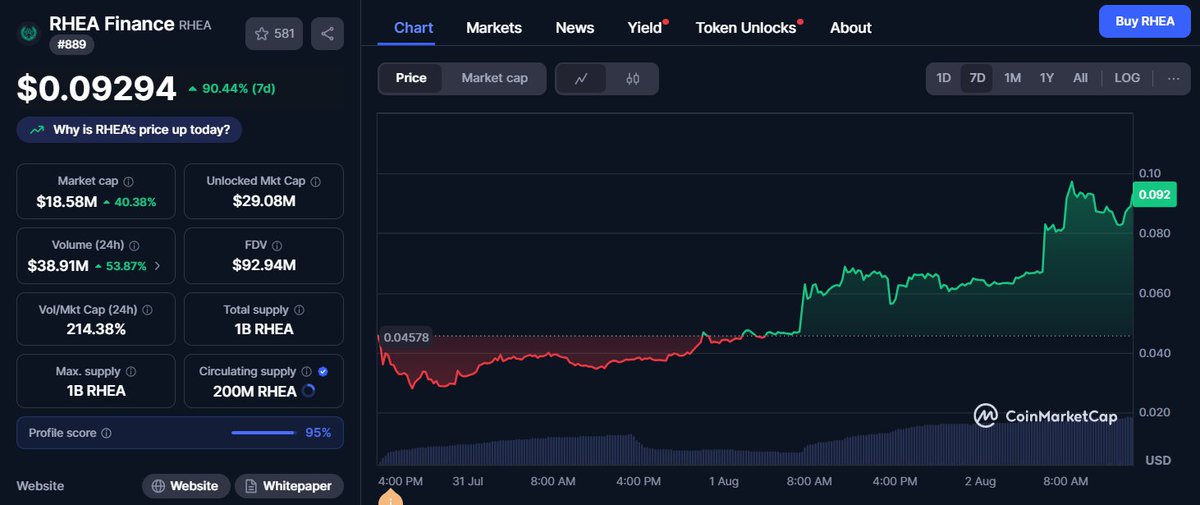Screen dimensions: 1200x505
Task: Click the 31 Jul date label on chart axis
Action: pos(467,481)
